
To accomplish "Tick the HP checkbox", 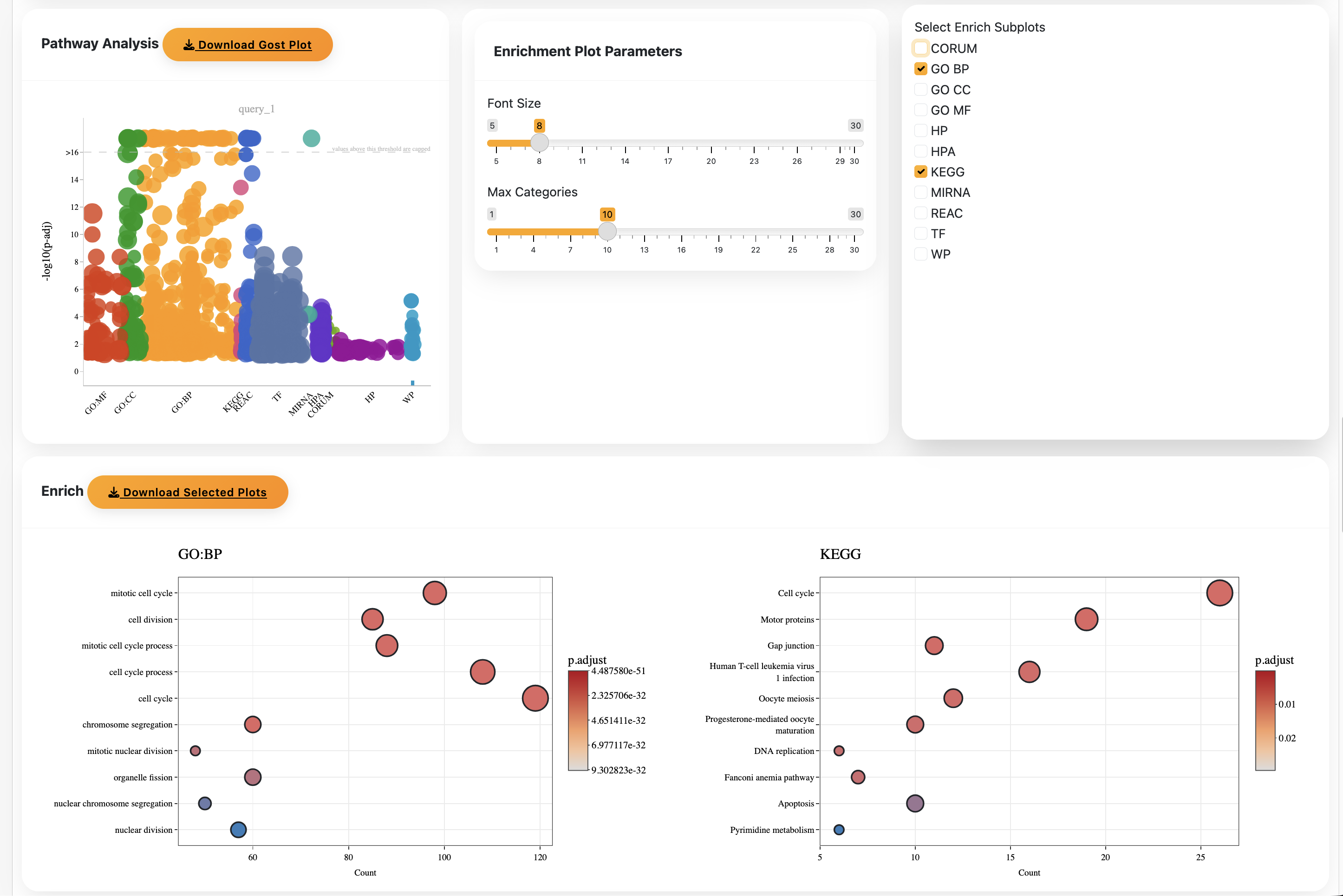I will click(x=920, y=130).
